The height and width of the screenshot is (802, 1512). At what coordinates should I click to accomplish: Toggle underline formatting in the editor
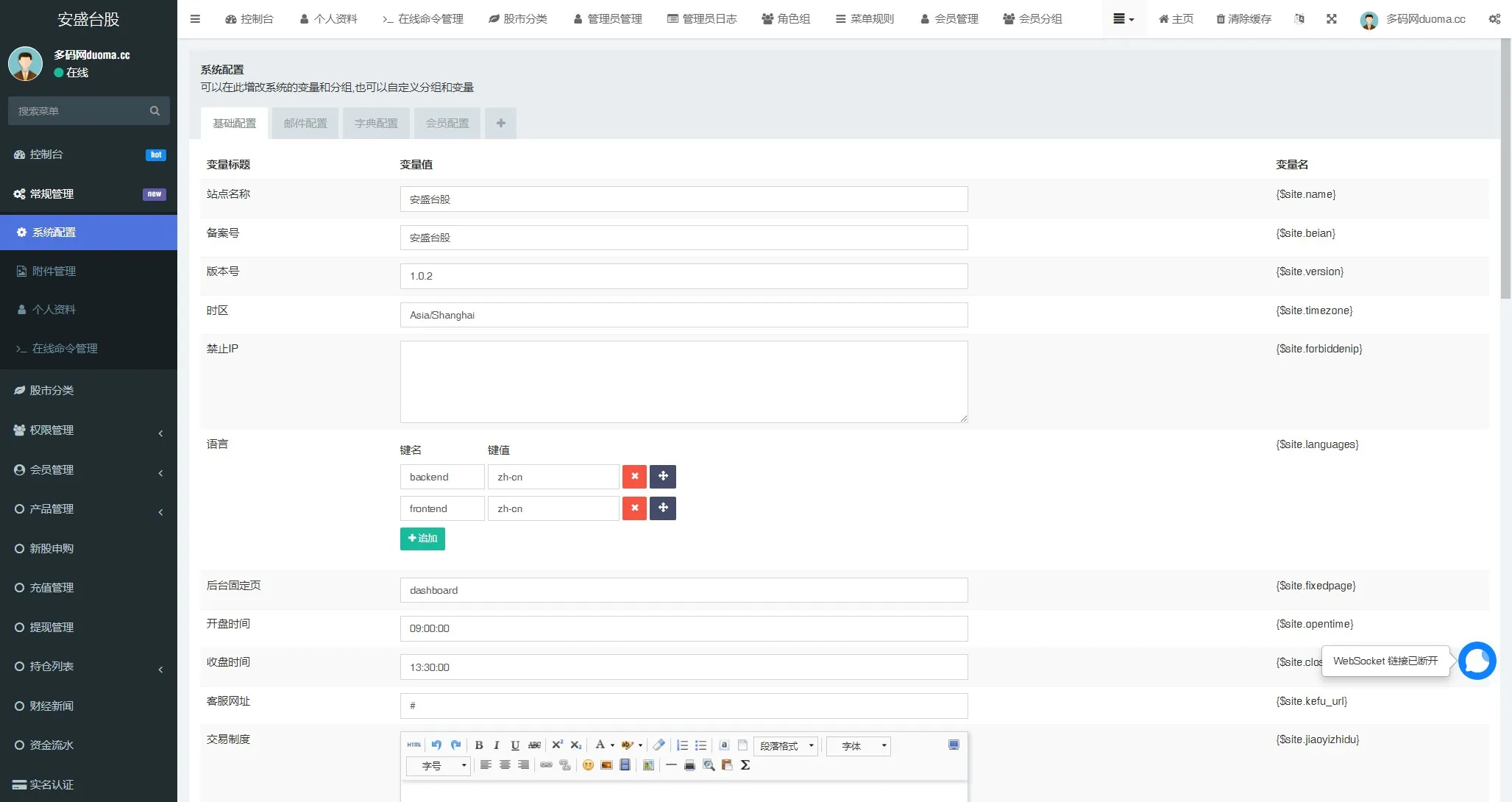515,745
